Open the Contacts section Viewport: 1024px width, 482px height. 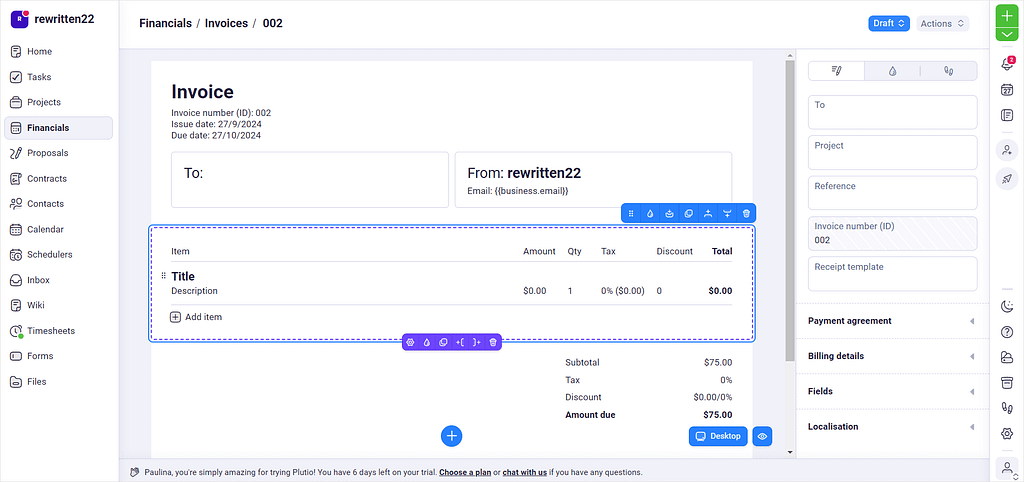[x=58, y=204]
